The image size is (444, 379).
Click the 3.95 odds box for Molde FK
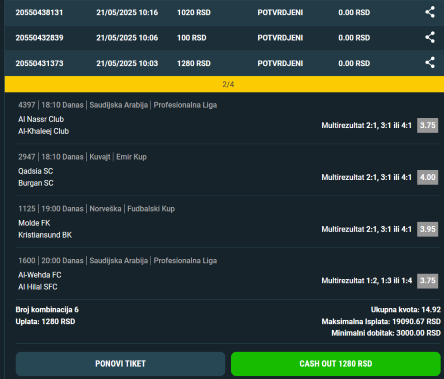(427, 229)
